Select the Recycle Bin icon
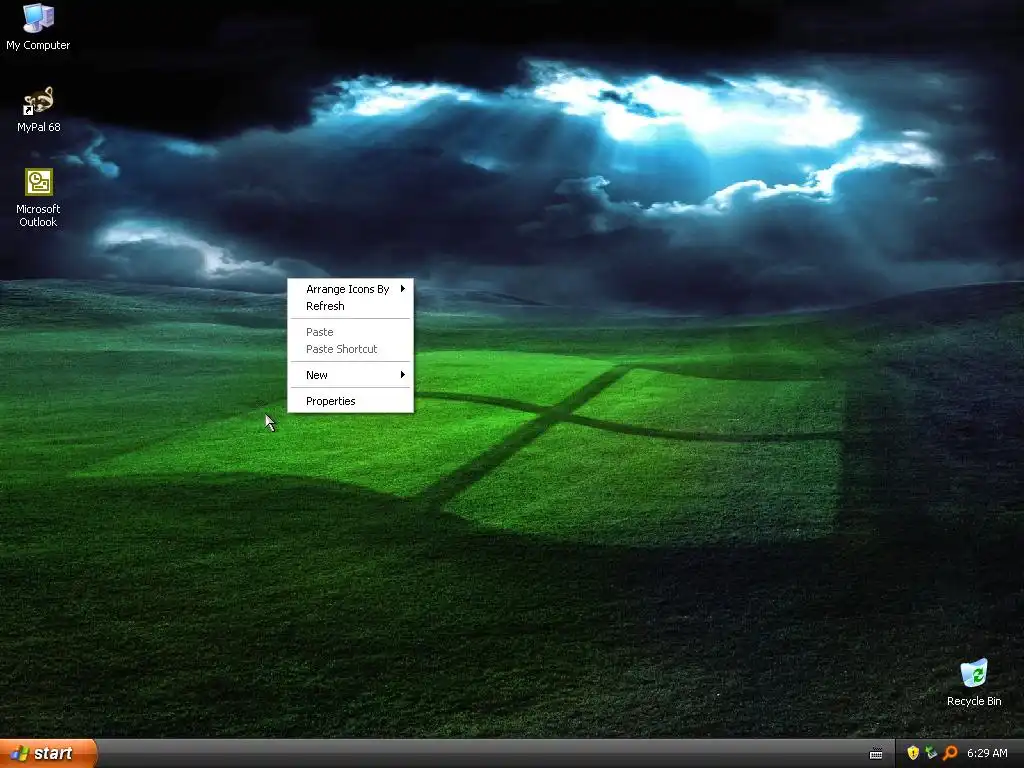Image resolution: width=1024 pixels, height=768 pixels. (974, 682)
